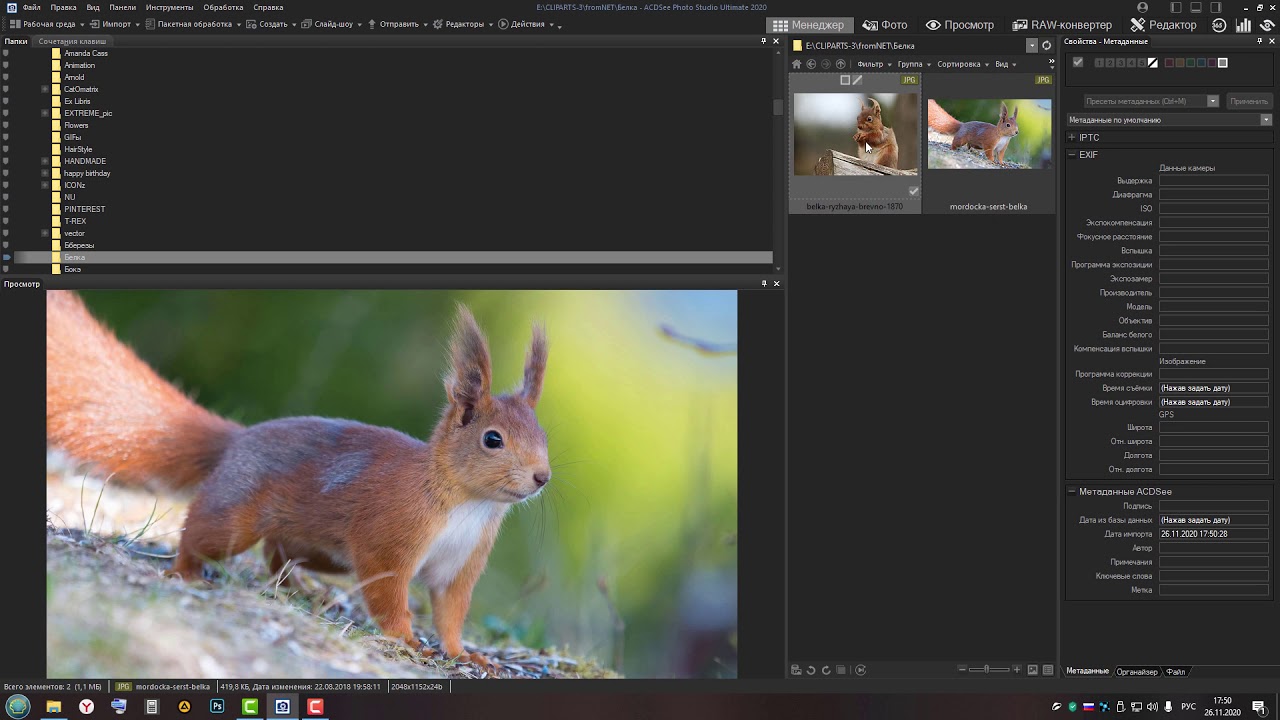Screen dimensions: 1280x720
Task: Switch to RAW-конвертер mode
Action: click(1061, 25)
